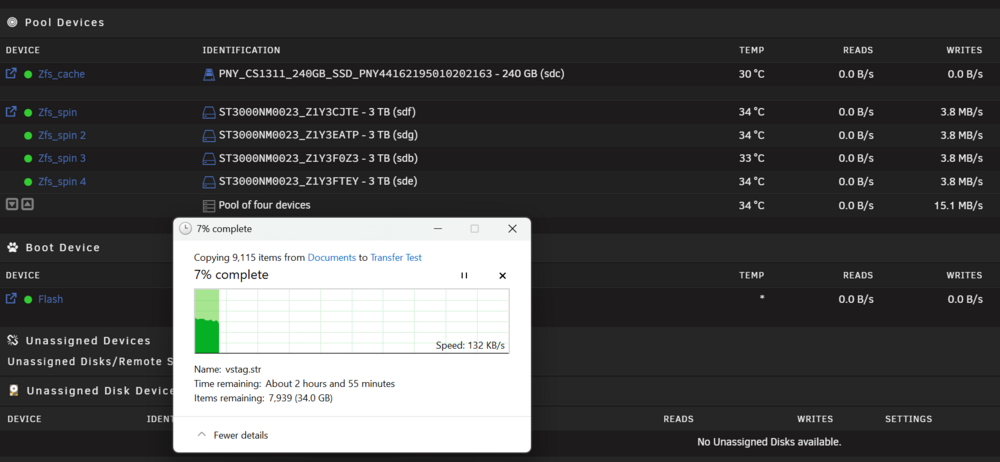Screen dimensions: 1000x462
Task: Click the Pool Devices READS column header
Action: click(857, 50)
